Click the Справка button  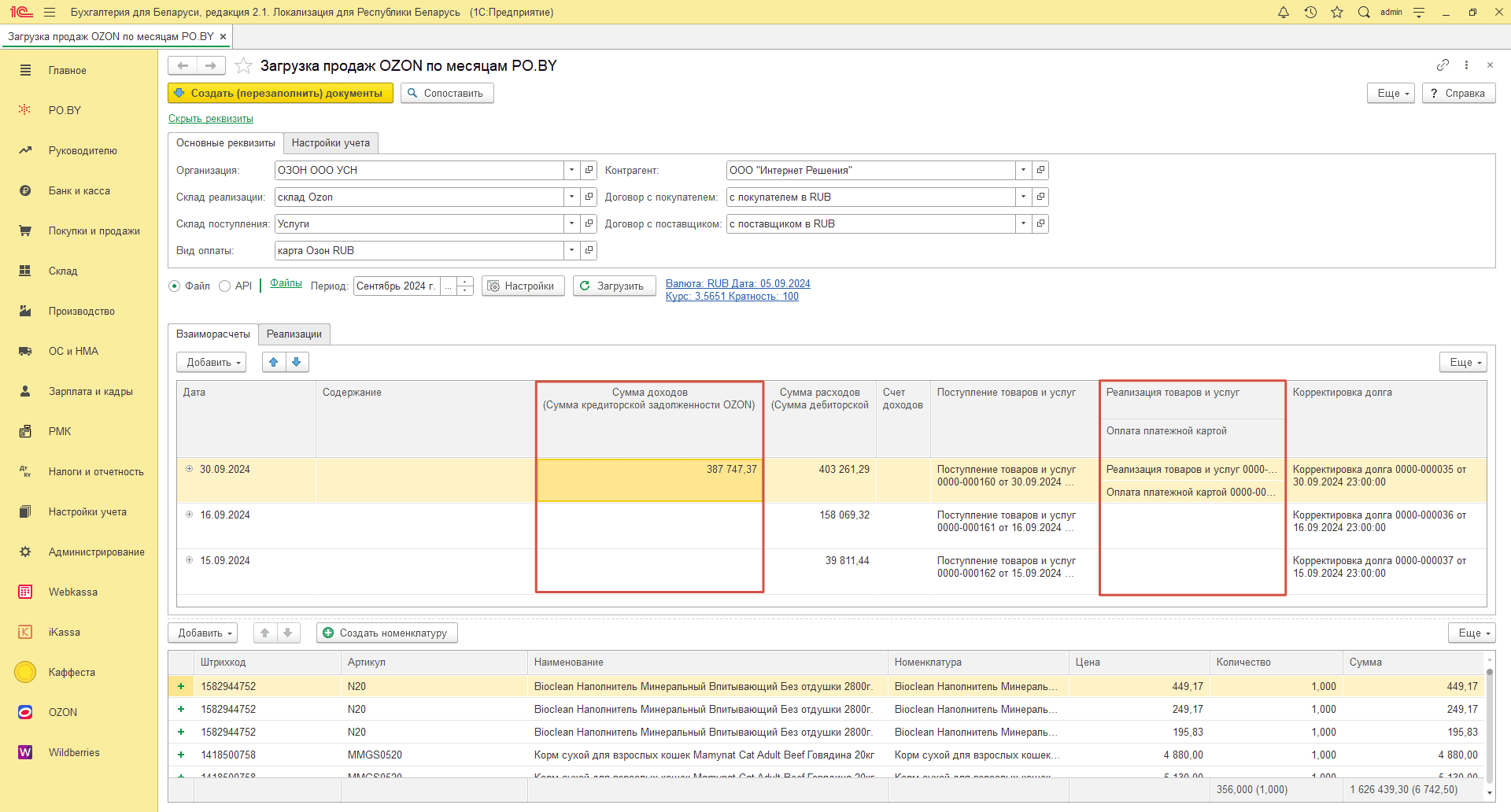1458,93
